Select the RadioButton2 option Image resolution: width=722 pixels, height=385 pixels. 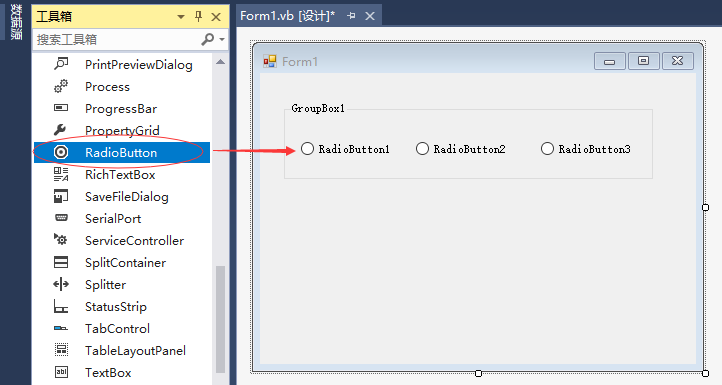pyautogui.click(x=461, y=149)
